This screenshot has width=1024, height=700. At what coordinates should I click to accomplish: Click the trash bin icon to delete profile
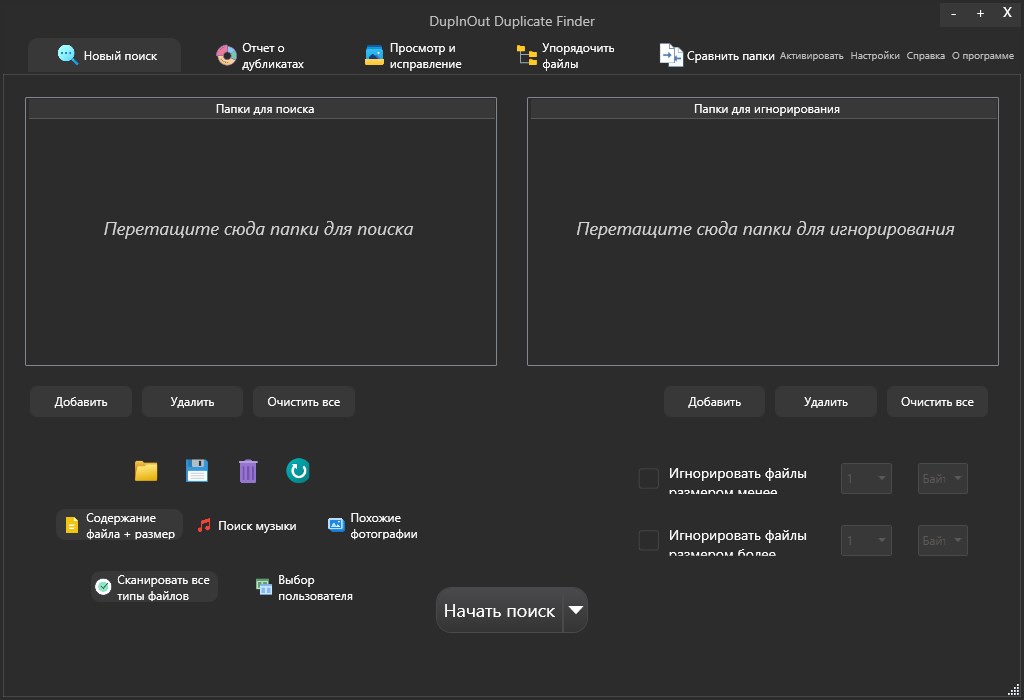pyautogui.click(x=247, y=470)
